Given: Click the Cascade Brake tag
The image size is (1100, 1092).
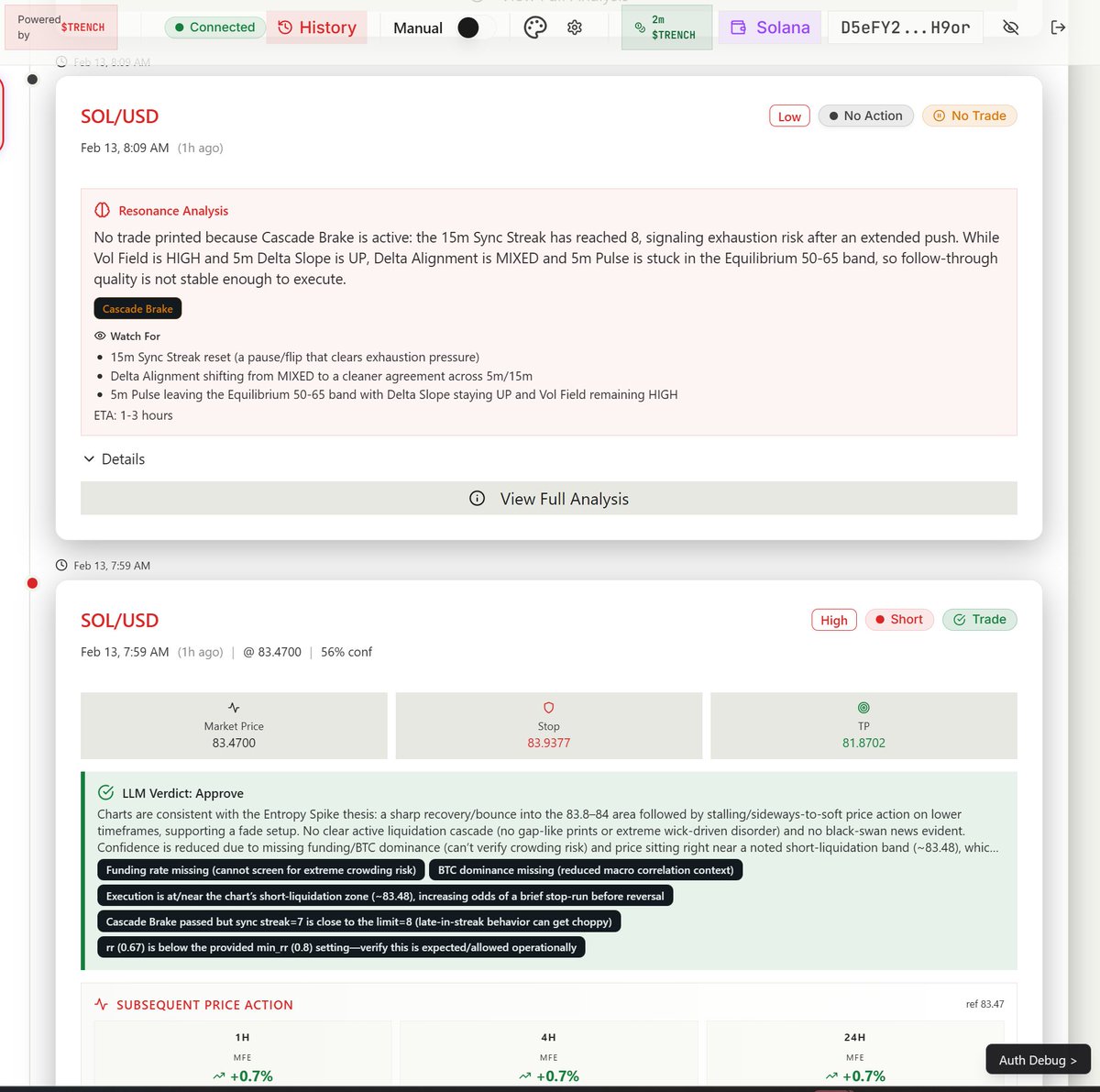Looking at the screenshot, I should 137,309.
